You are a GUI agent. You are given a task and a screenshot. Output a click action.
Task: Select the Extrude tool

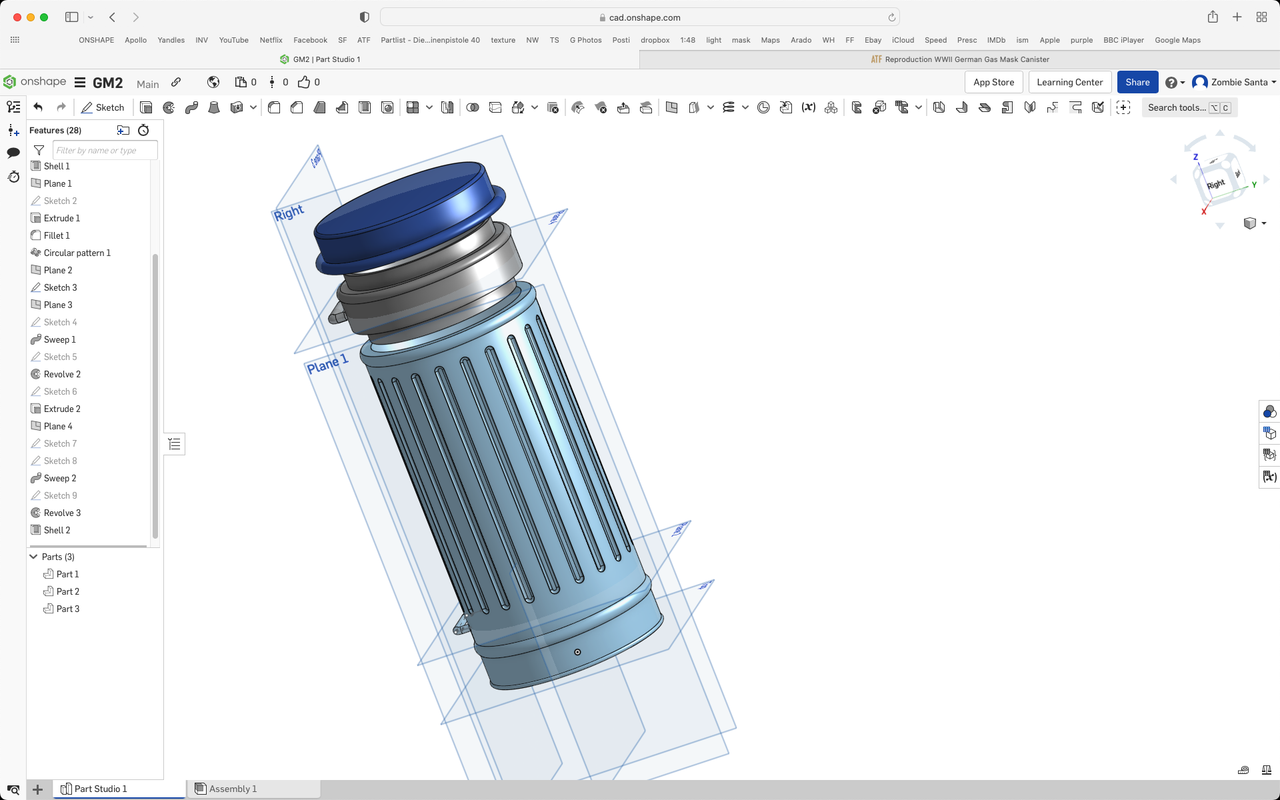(x=146, y=107)
